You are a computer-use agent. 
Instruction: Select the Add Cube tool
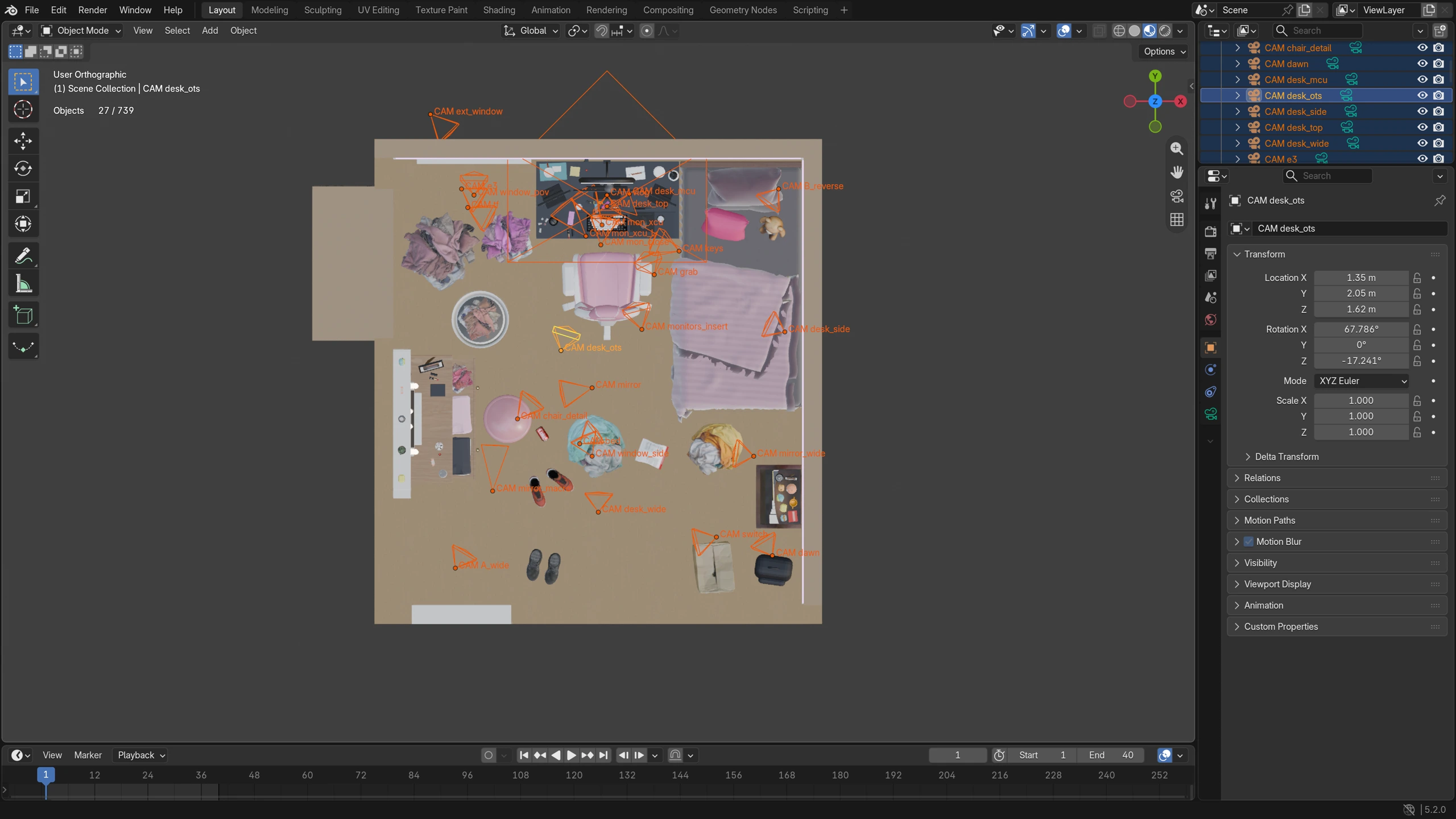click(x=23, y=315)
